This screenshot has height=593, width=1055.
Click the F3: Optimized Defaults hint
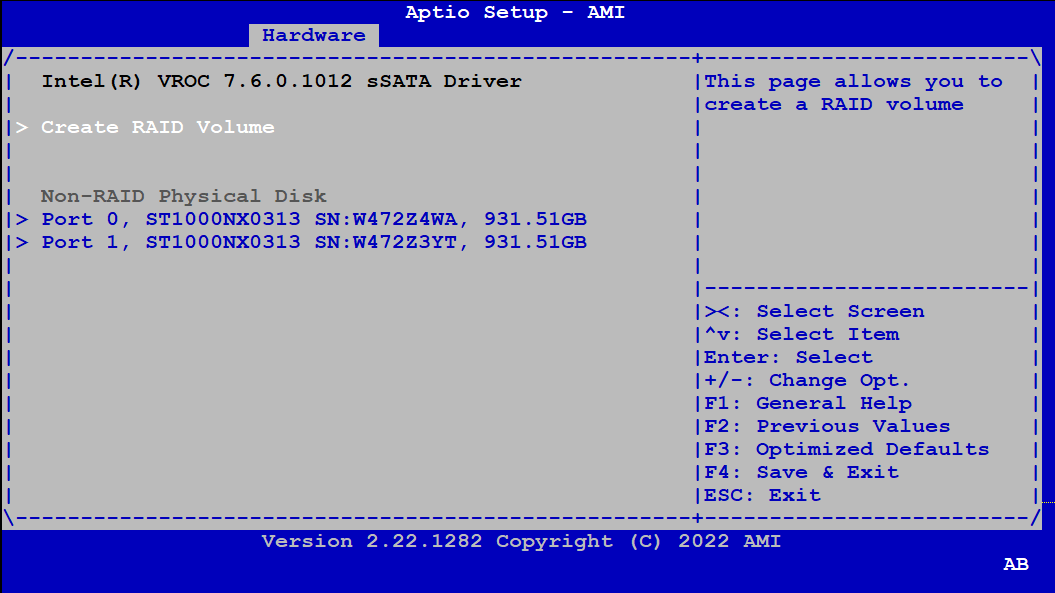click(x=846, y=449)
